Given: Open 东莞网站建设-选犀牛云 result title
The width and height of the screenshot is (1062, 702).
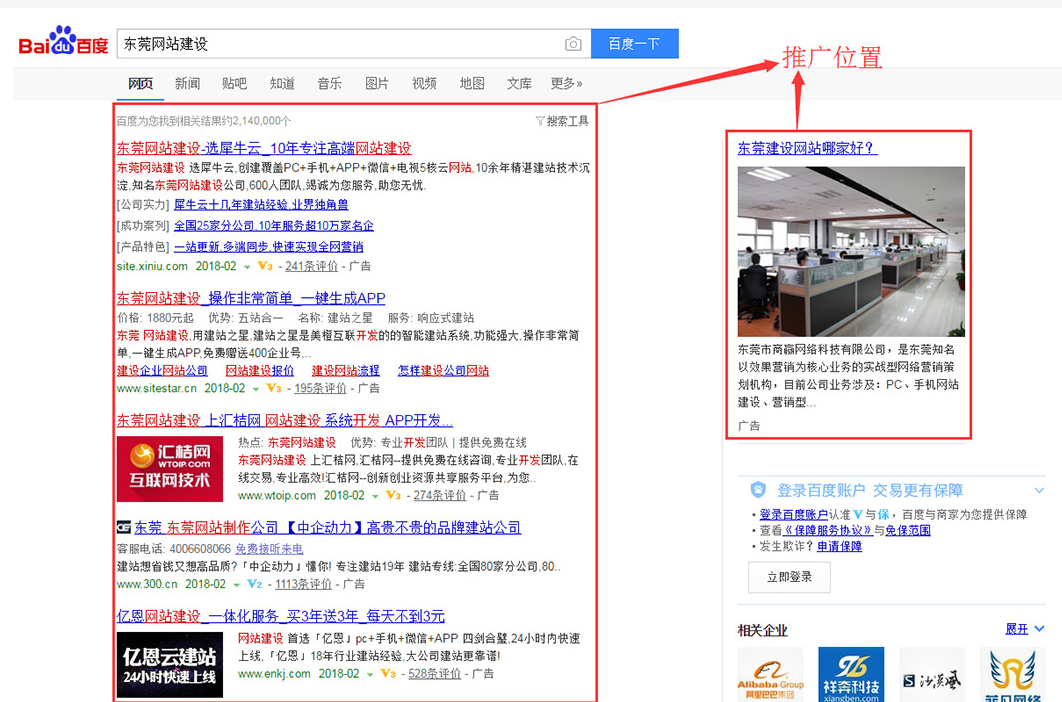Looking at the screenshot, I should click(x=264, y=148).
